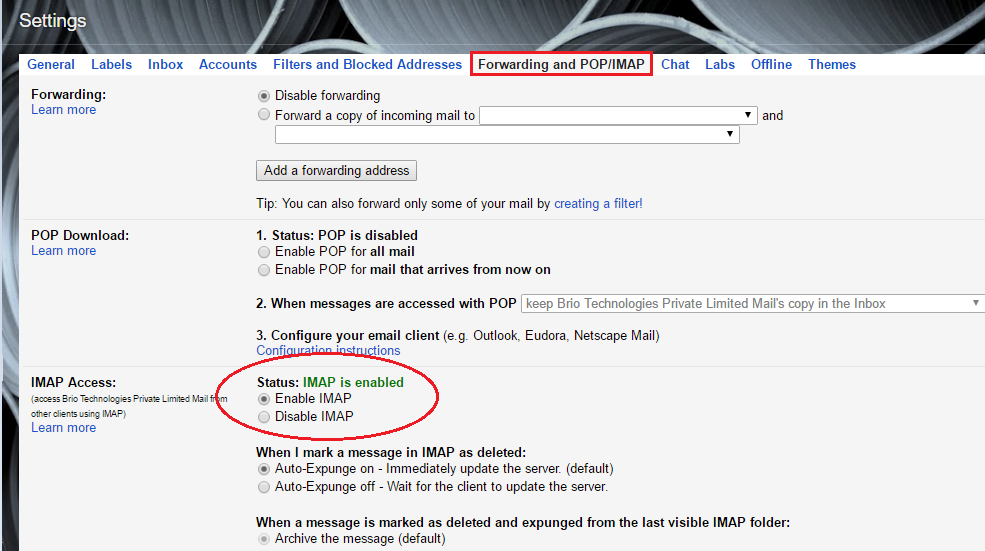Select Archive the message (default)
Image resolution: width=985 pixels, height=551 pixels.
click(264, 539)
